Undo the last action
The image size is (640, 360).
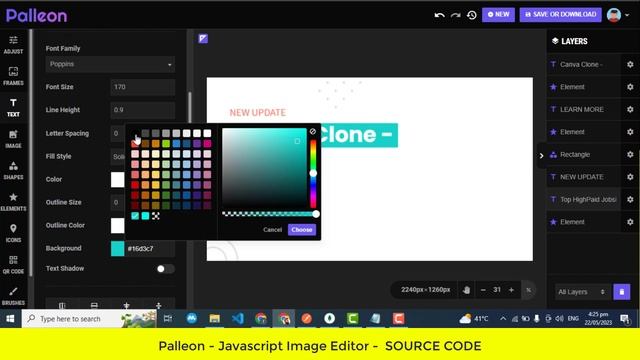(439, 15)
